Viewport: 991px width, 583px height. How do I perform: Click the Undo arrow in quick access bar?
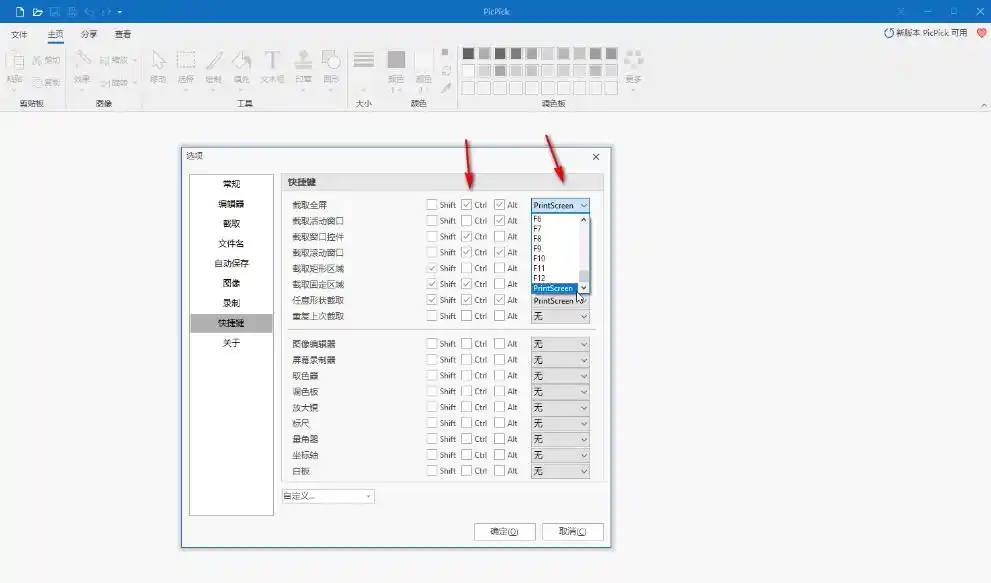[x=89, y=12]
